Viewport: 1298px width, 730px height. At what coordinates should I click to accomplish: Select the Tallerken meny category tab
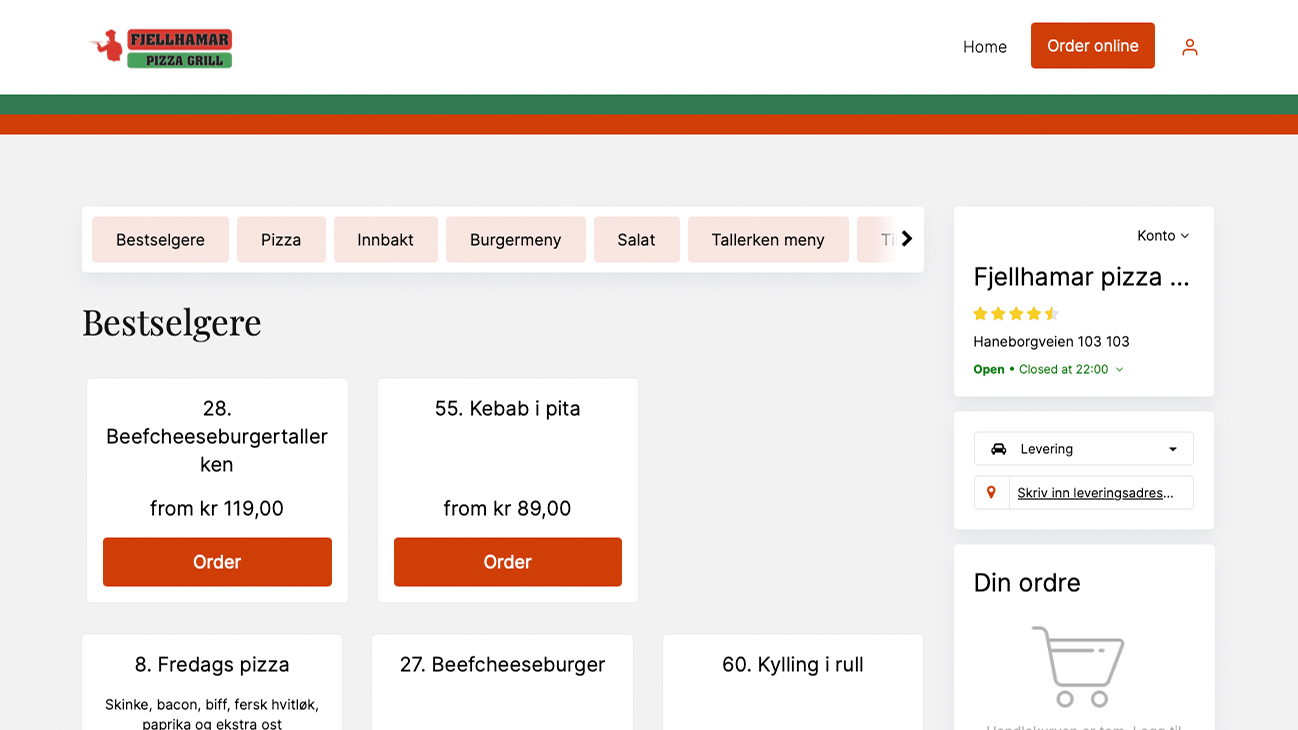[768, 240]
